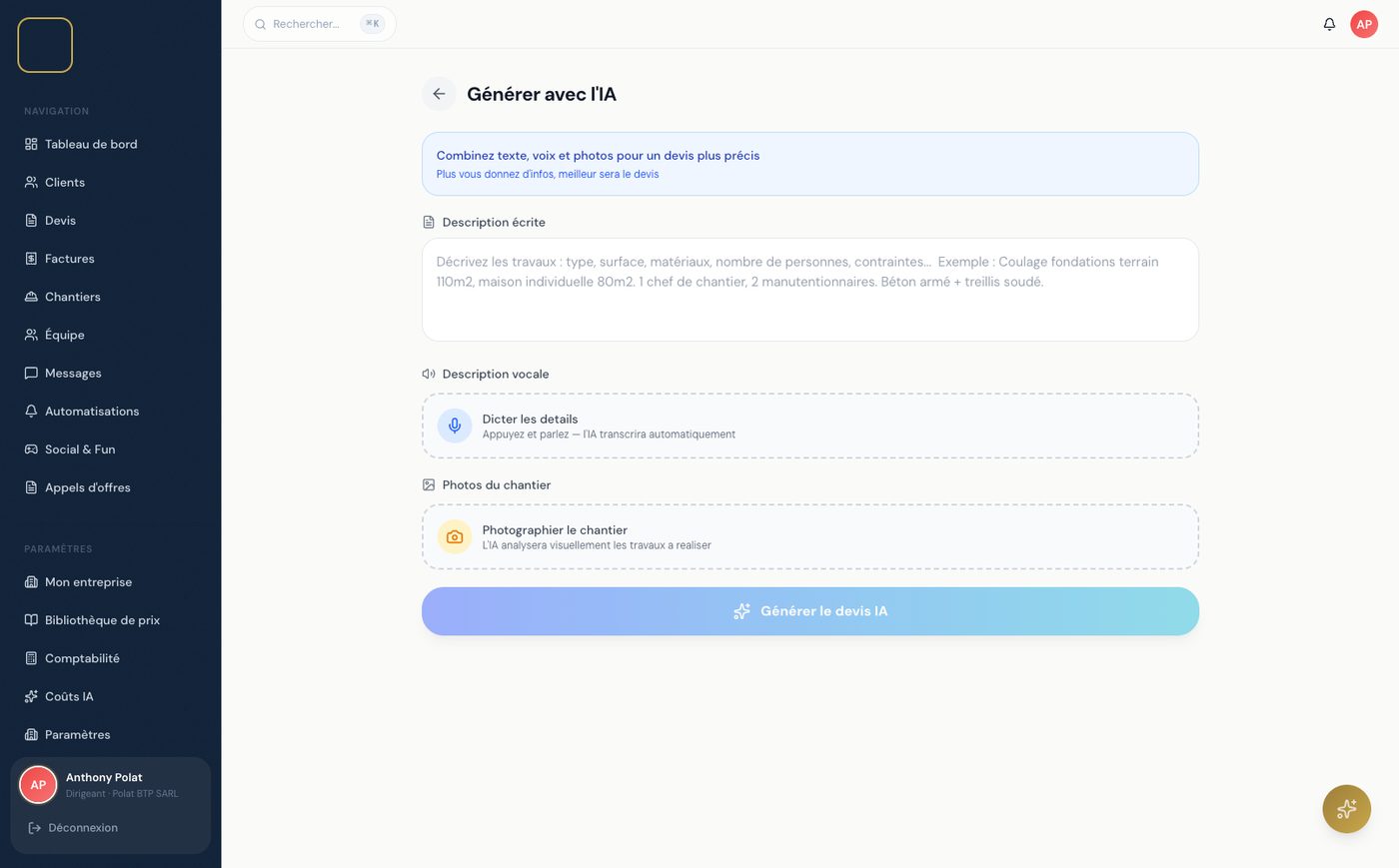This screenshot has width=1399, height=868.
Task: Open Anthony Polat profile card
Action: (110, 785)
